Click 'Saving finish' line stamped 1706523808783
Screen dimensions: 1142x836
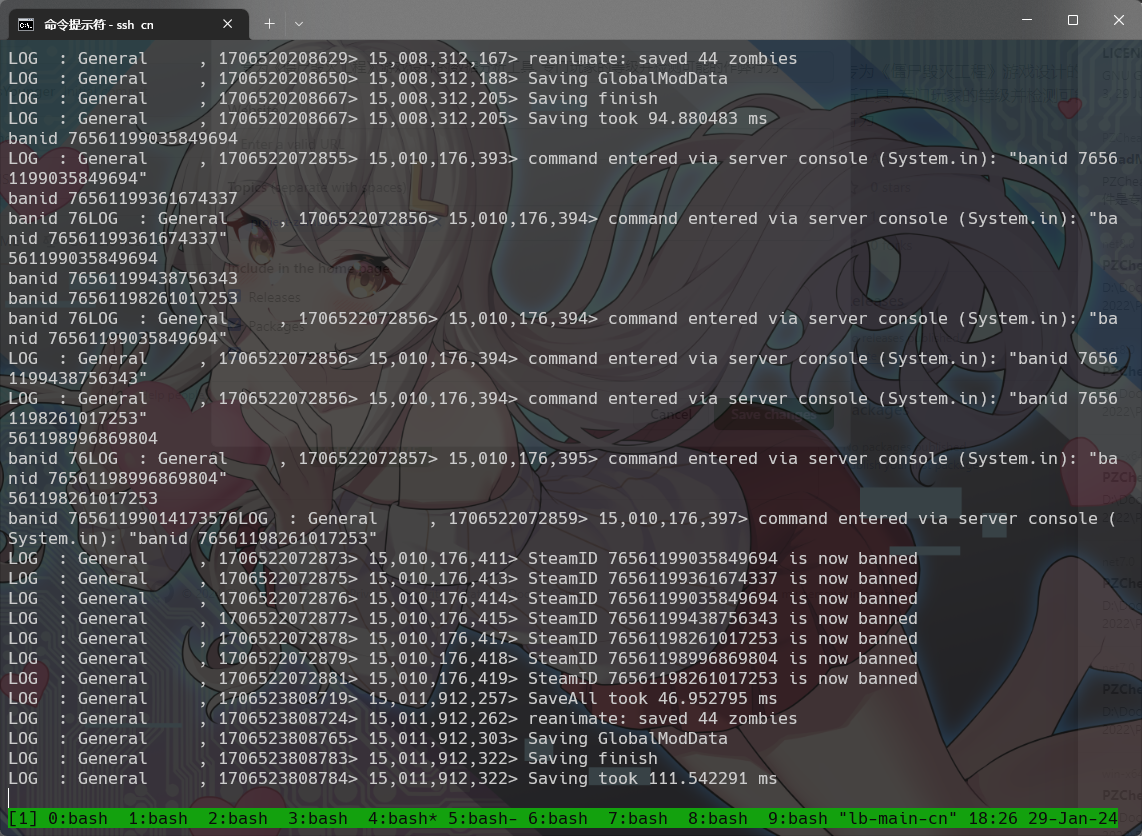(333, 759)
